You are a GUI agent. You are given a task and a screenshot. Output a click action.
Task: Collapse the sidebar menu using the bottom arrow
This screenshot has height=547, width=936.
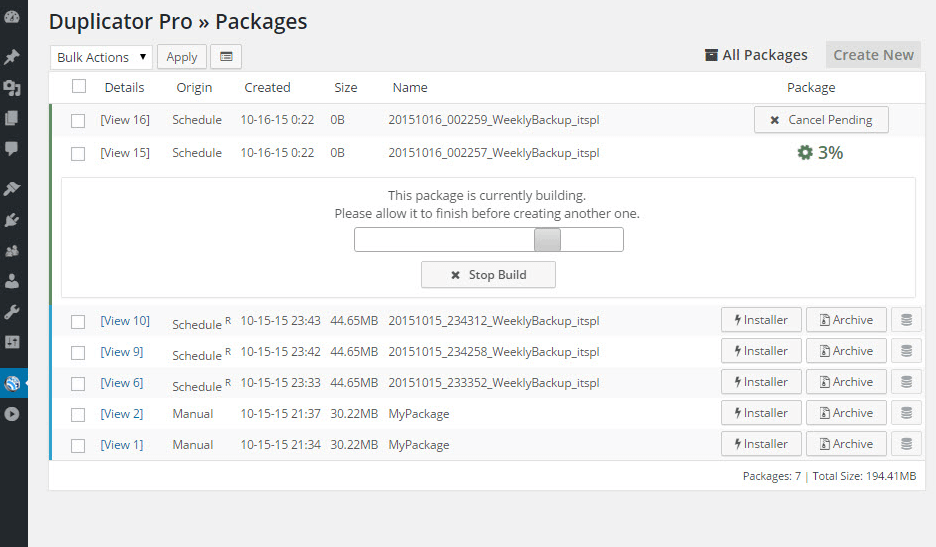pyautogui.click(x=12, y=413)
